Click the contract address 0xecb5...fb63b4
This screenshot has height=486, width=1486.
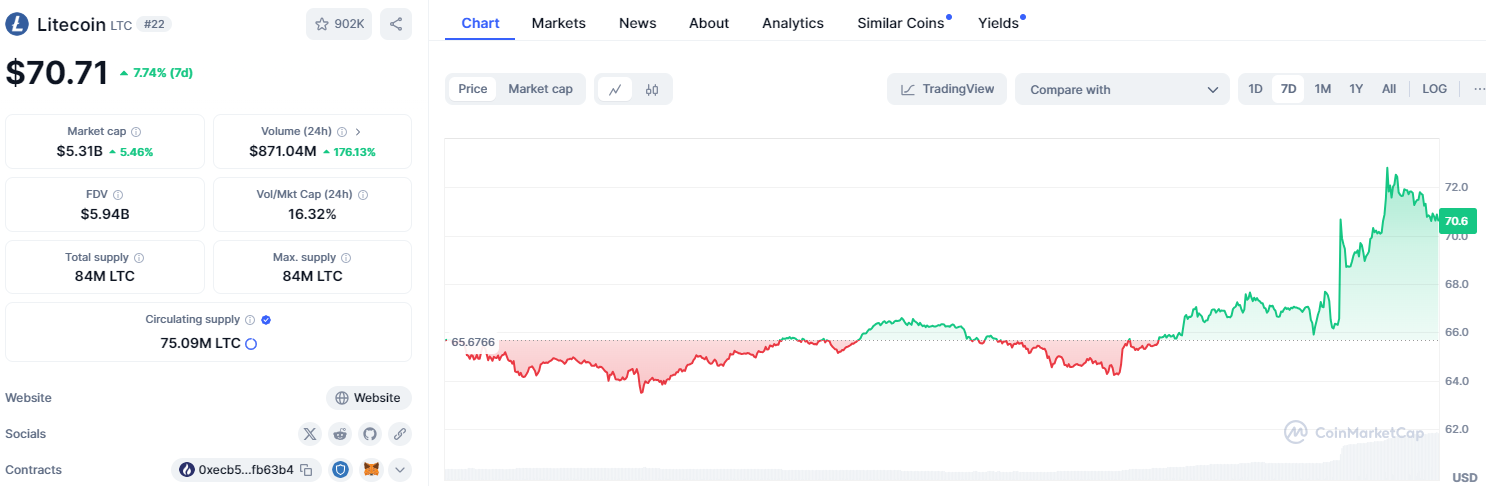pos(246,470)
